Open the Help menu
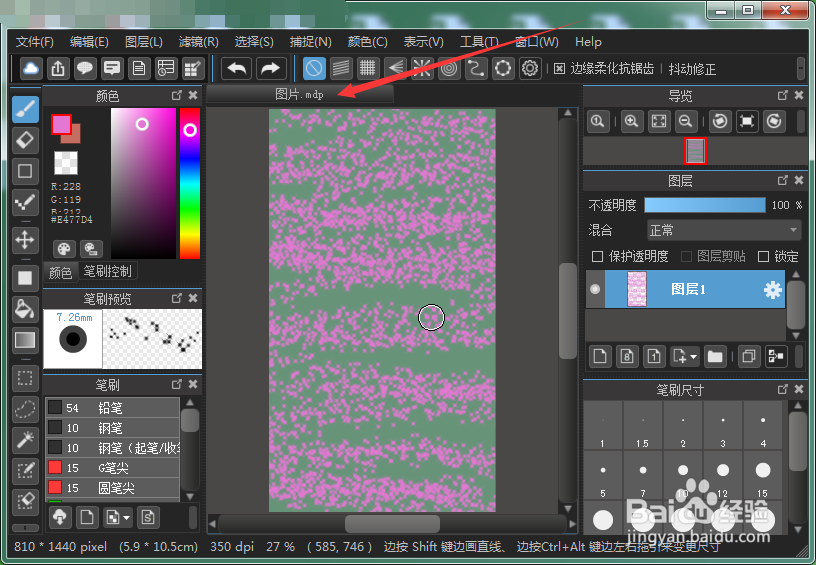 [588, 42]
